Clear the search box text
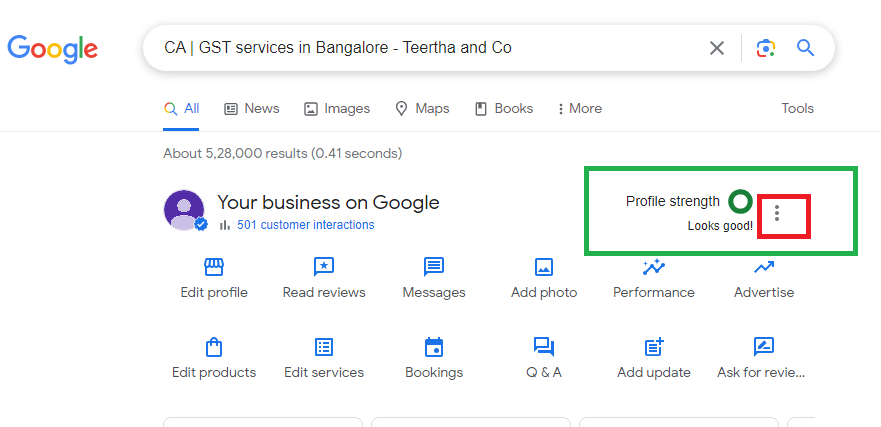 point(717,48)
